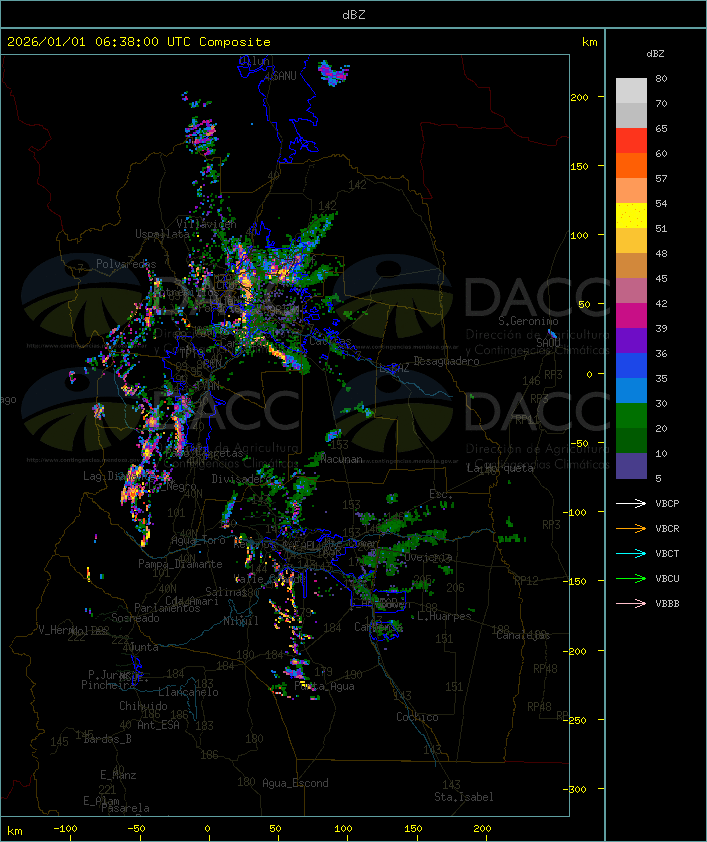Click the 'Sta.Isabel' map label
707x842 pixels.
click(464, 797)
